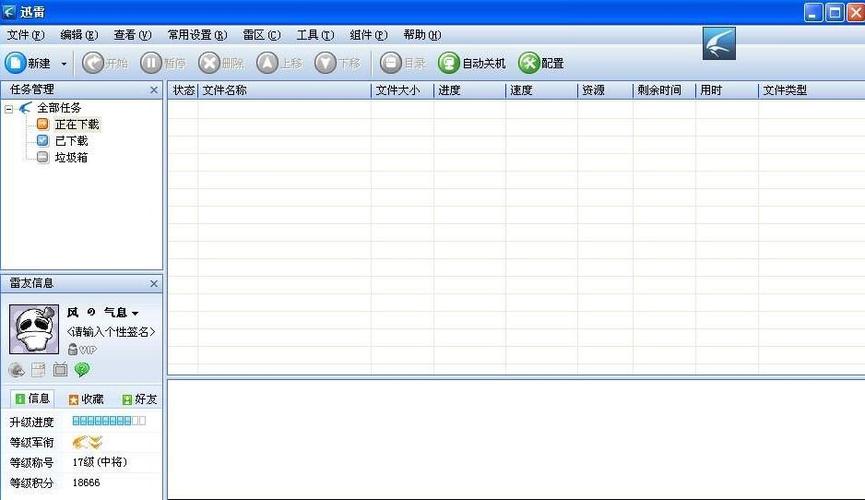Click the 下移 move down button

click(337, 63)
